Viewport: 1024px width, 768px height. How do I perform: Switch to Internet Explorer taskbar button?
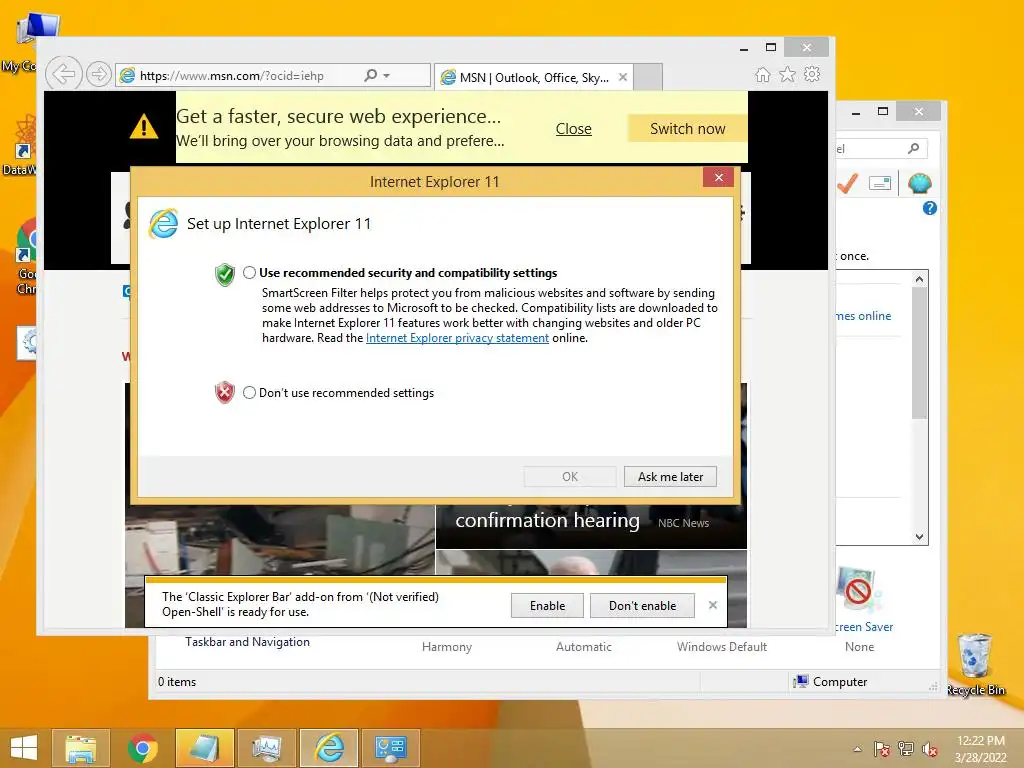pos(328,748)
